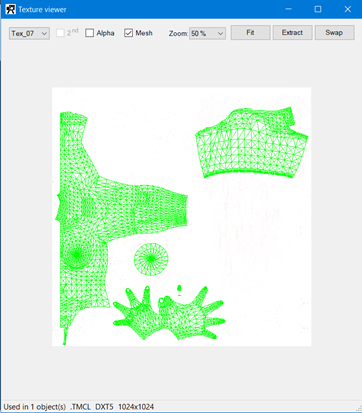362x413 pixels.
Task: Click the Swap button
Action: [x=334, y=33]
